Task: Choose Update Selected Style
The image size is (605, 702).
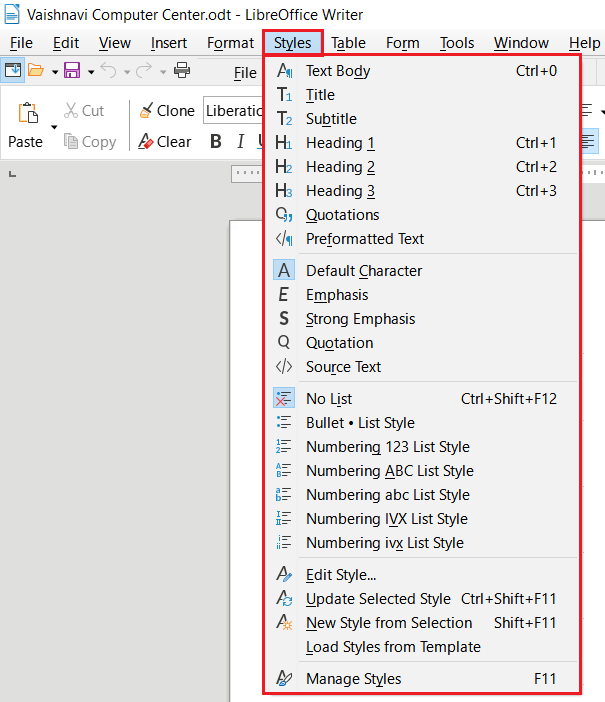Action: [x=422, y=599]
